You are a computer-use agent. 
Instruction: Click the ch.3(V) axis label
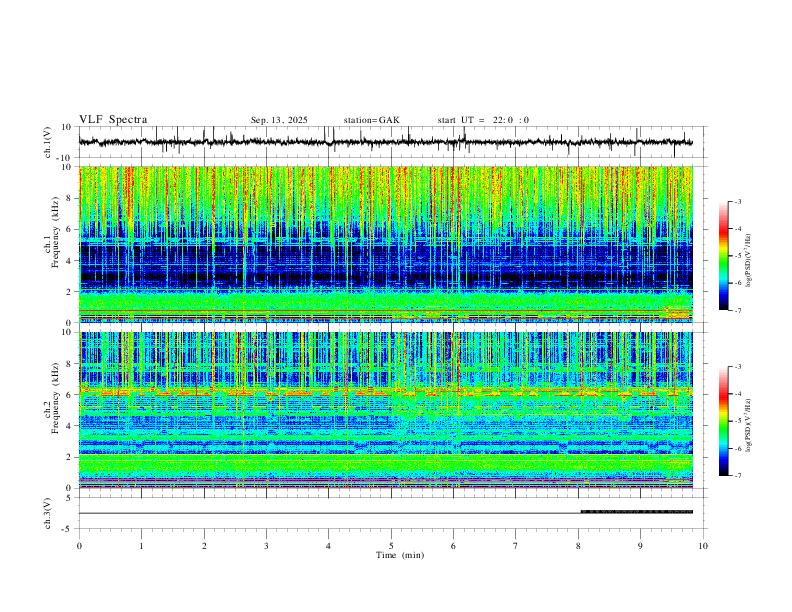tap(48, 513)
